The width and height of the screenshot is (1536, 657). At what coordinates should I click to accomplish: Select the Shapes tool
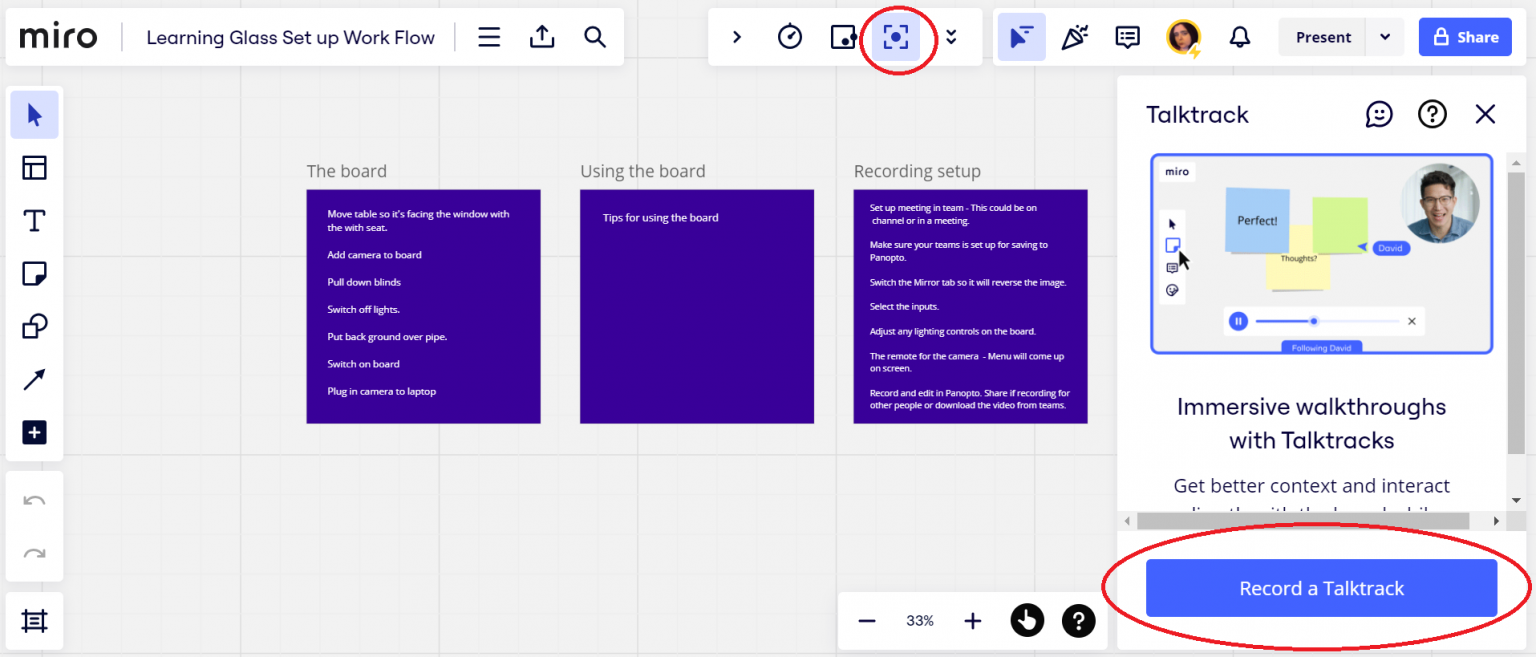pos(34,326)
